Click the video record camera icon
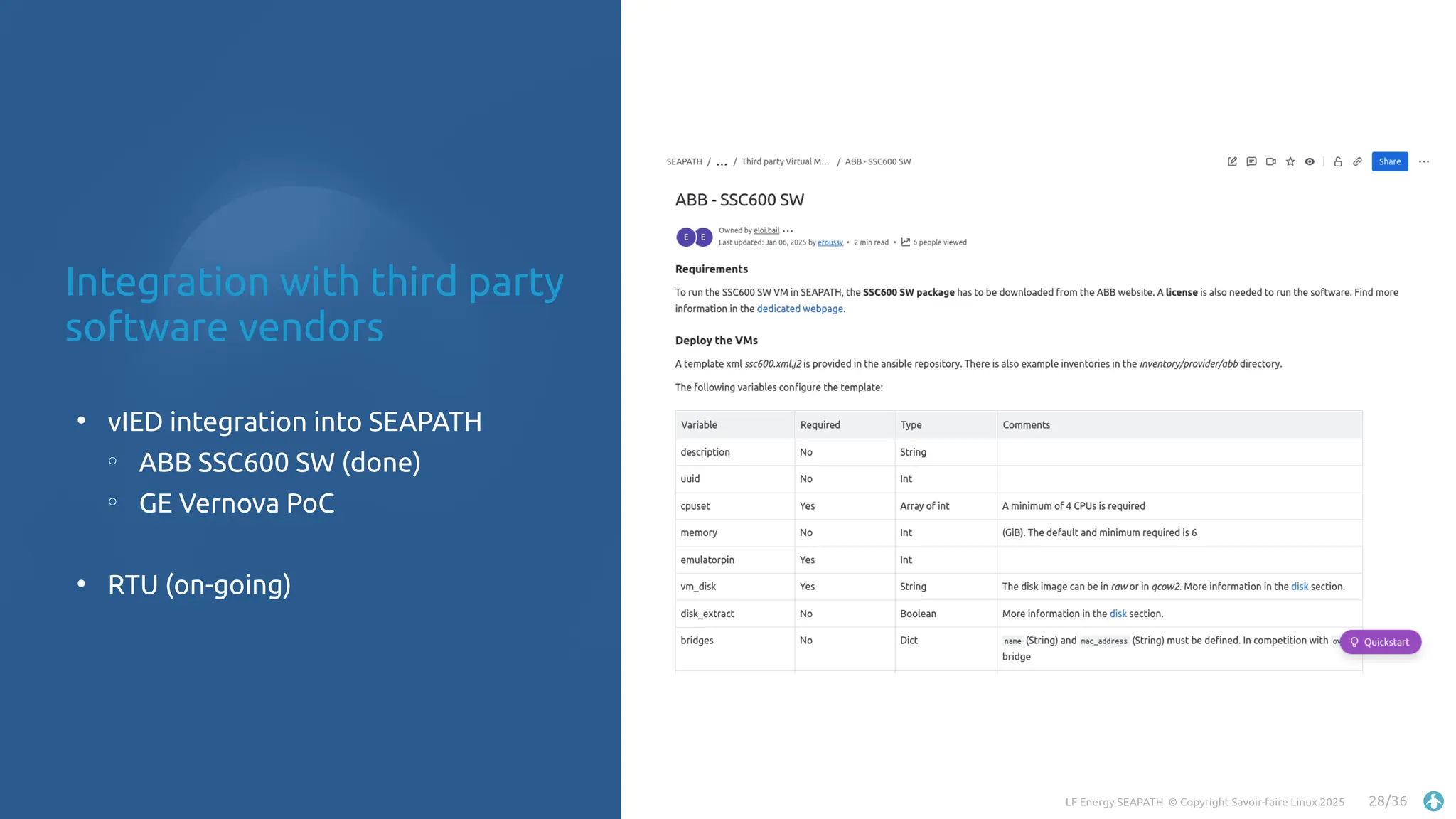The height and width of the screenshot is (819, 1456). tap(1270, 161)
